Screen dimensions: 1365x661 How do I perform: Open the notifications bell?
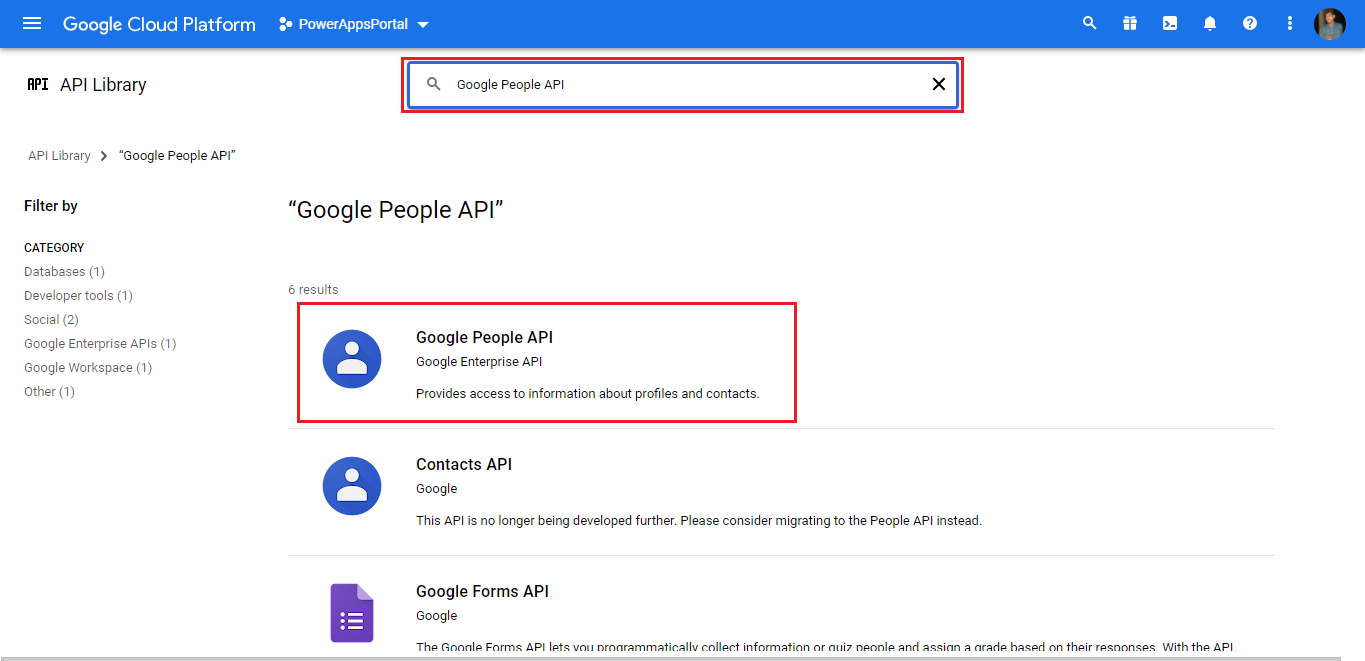click(1209, 23)
